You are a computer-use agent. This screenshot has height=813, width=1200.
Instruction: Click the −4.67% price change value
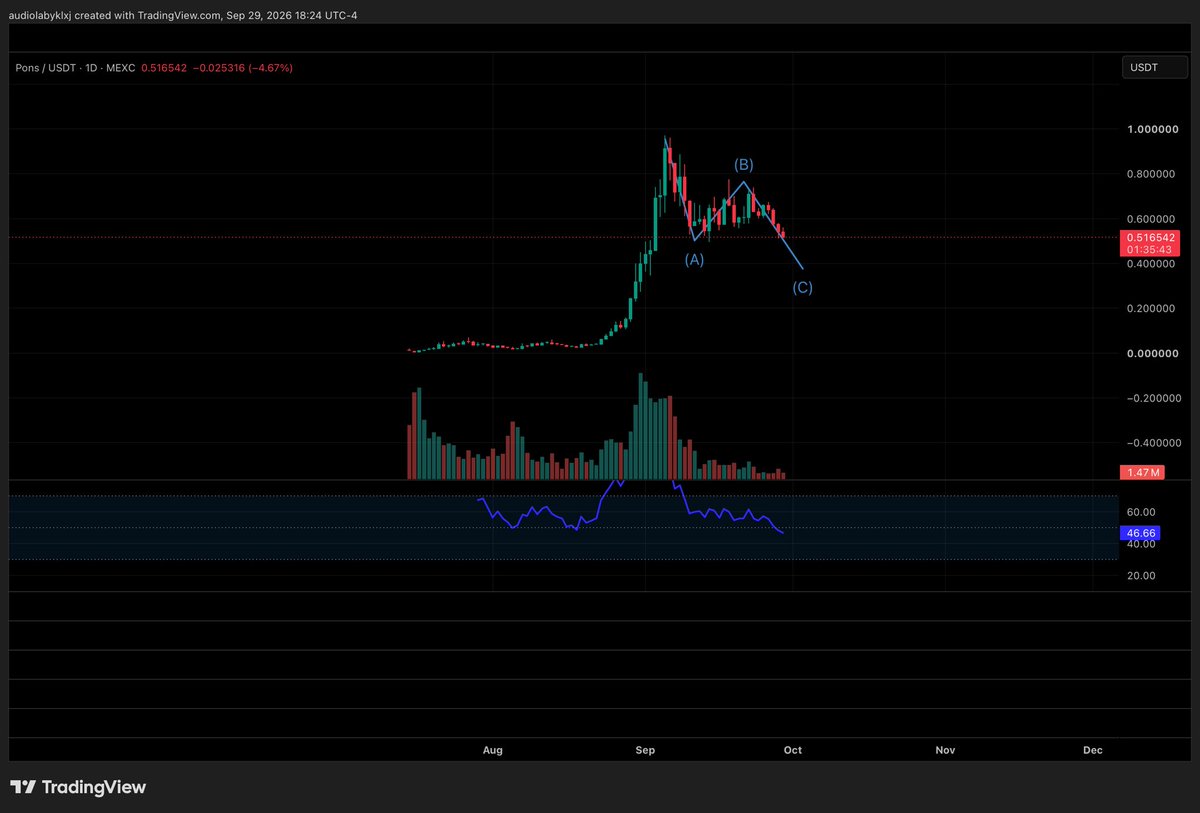pyautogui.click(x=270, y=68)
